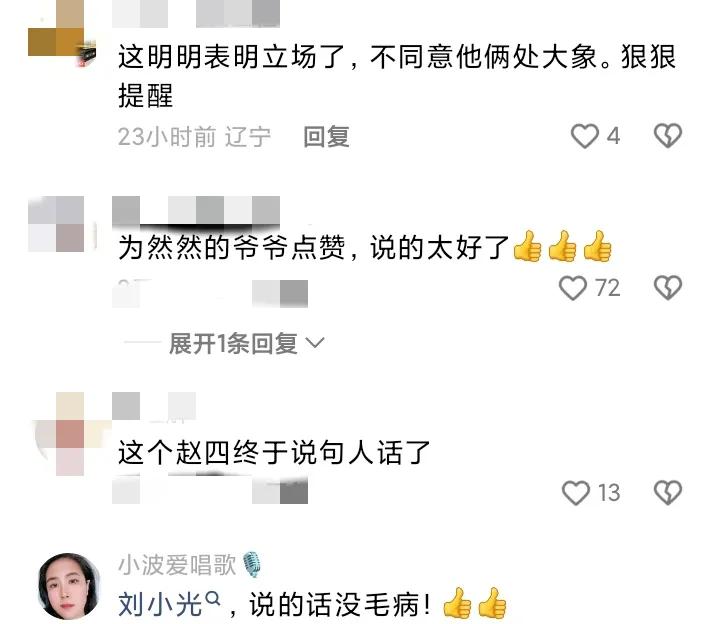
Task: Like the comment with 72 likes
Action: [x=573, y=288]
